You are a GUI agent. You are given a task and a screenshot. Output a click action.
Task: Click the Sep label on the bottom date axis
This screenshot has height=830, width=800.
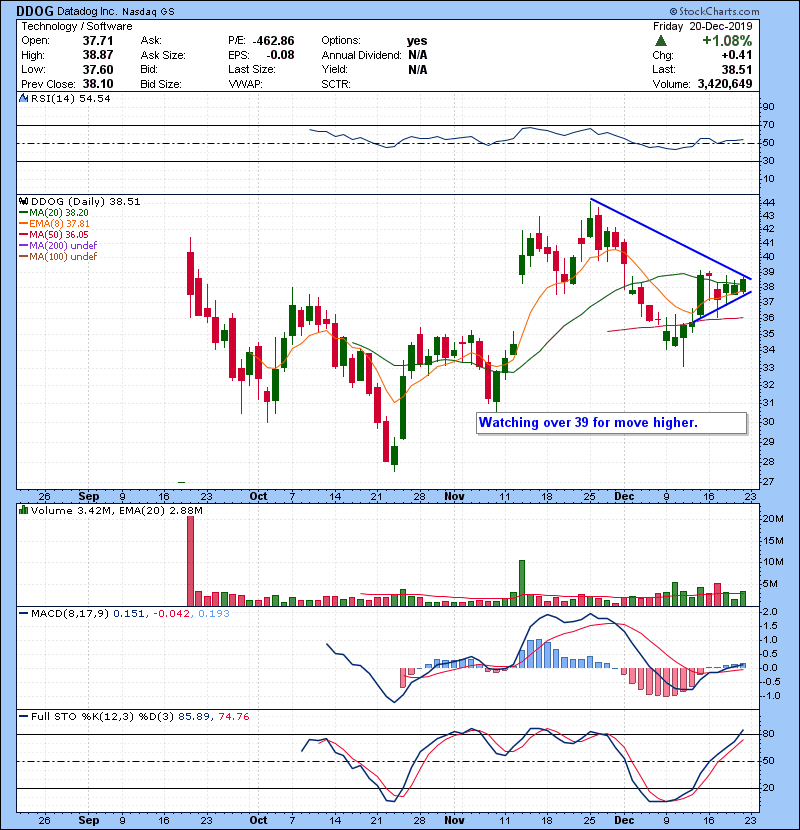pyautogui.click(x=88, y=820)
